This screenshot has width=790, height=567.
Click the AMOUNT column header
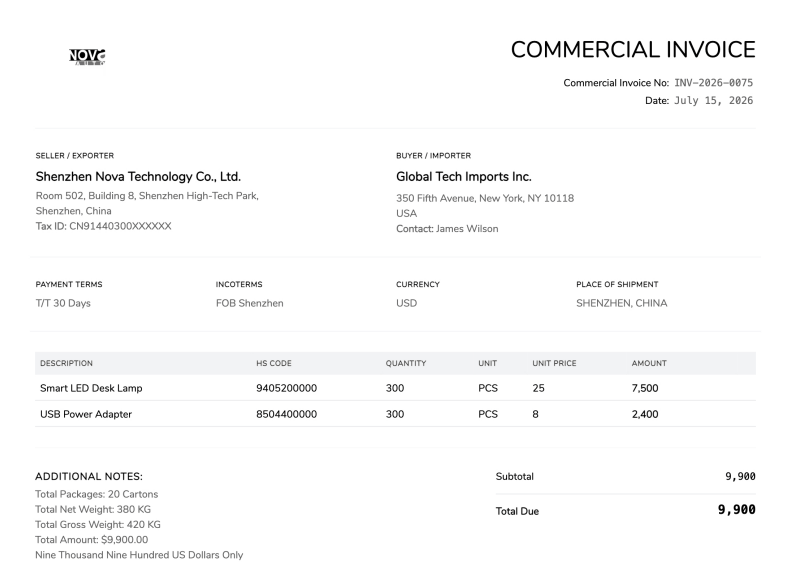(649, 363)
